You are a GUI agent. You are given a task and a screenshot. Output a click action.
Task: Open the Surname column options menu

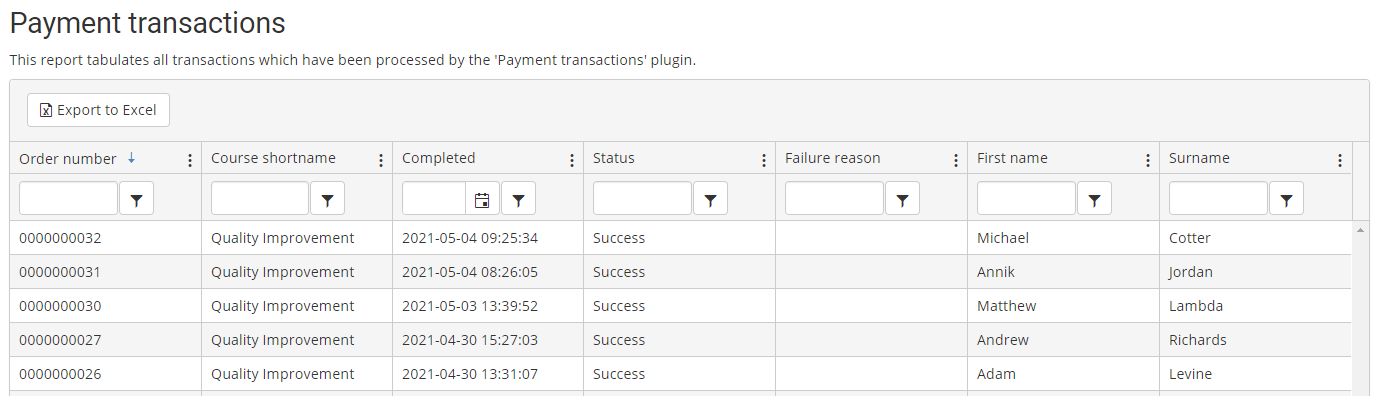pos(1340,160)
